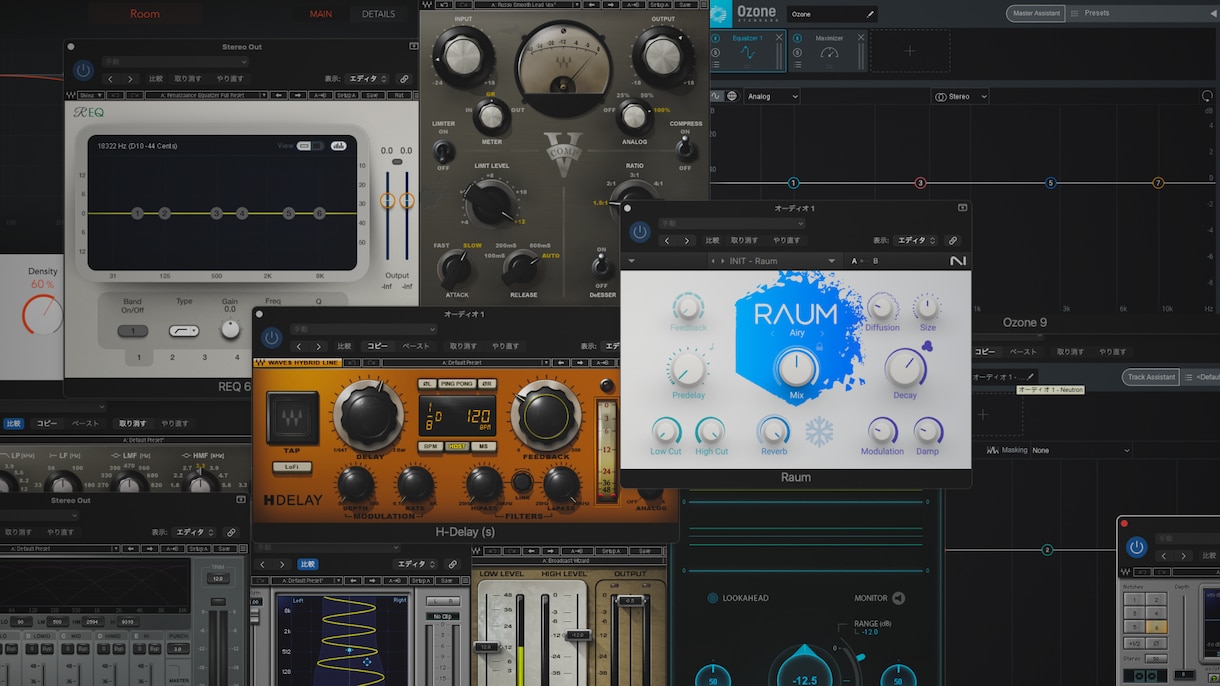Viewport: 1220px width, 686px height.
Task: Select Ozone EQ node 7
Action: click(x=1158, y=183)
